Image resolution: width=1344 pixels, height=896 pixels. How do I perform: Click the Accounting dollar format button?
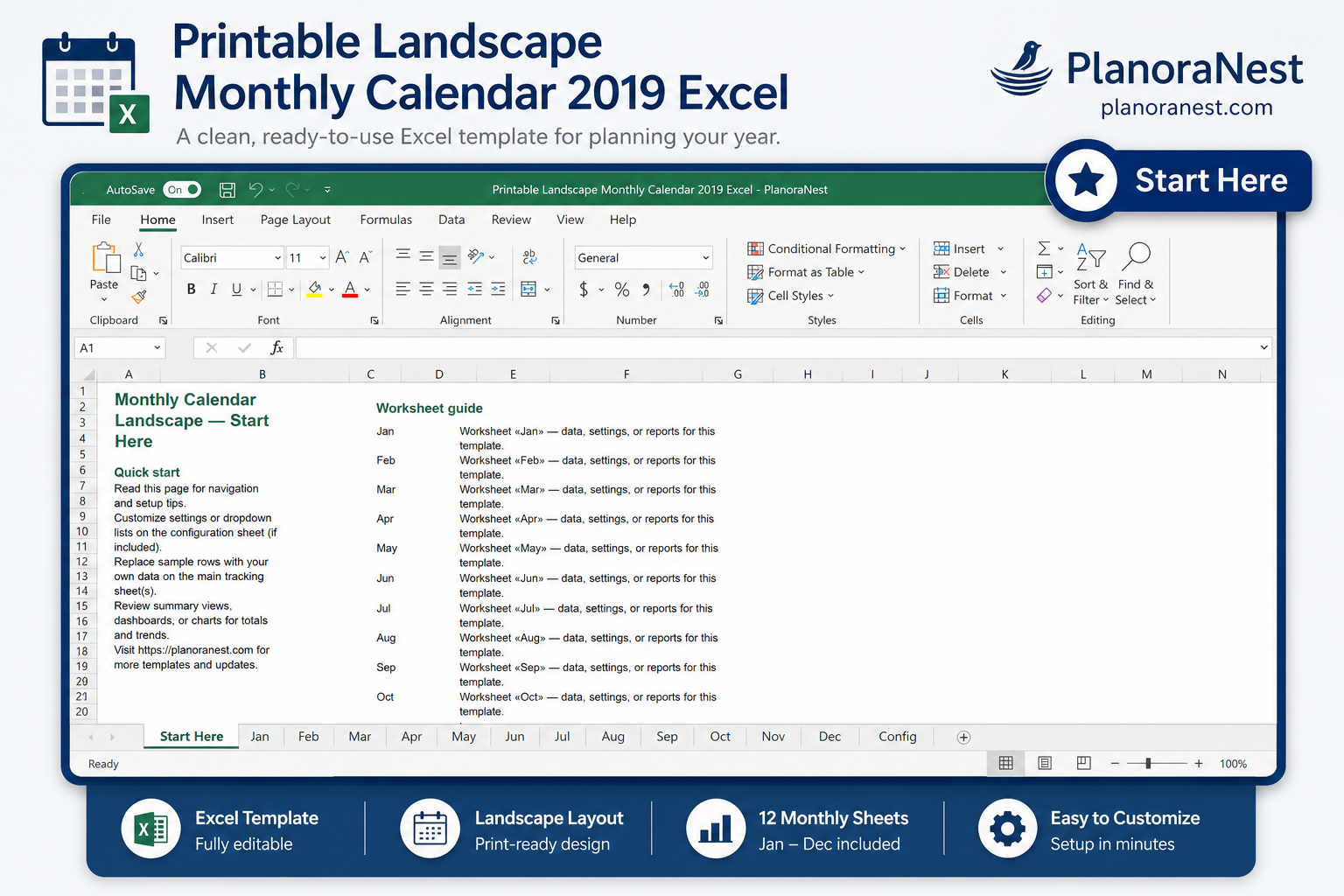(584, 290)
